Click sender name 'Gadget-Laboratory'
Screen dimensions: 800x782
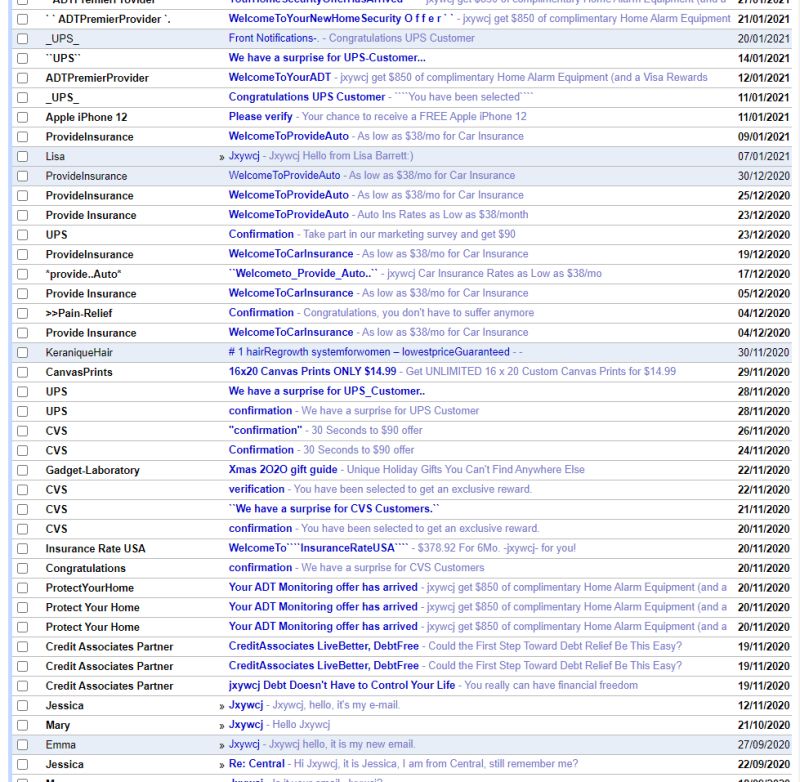click(92, 470)
